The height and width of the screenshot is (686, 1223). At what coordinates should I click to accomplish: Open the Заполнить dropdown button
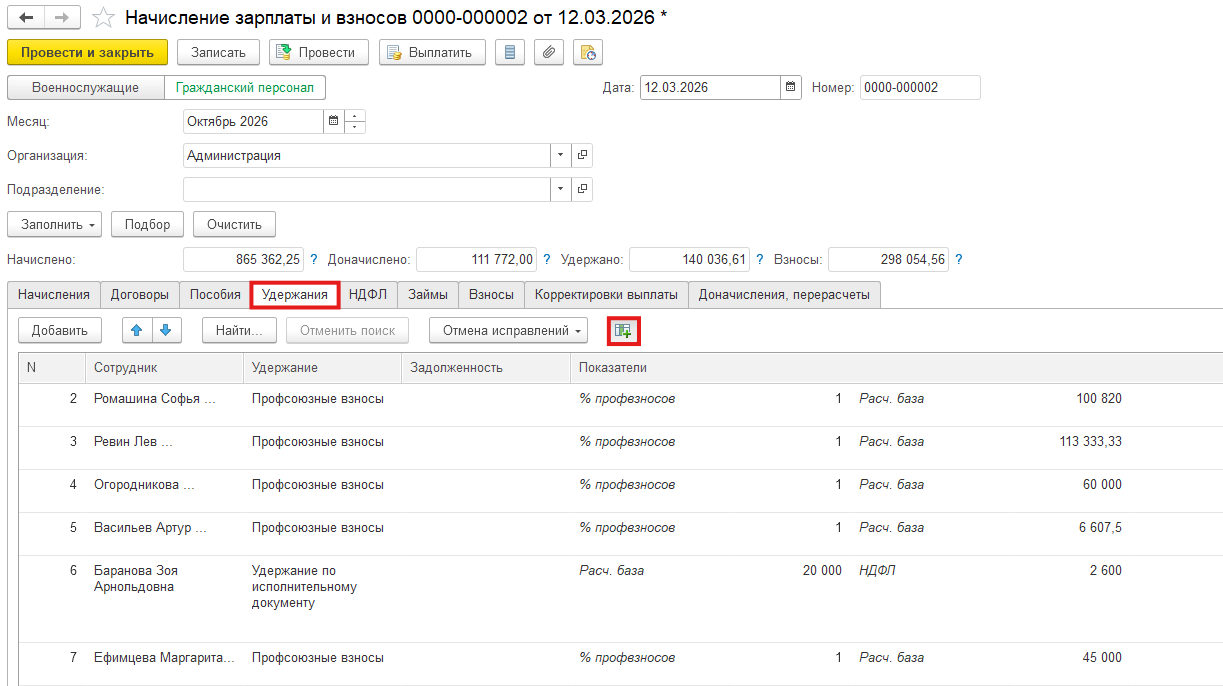[55, 224]
